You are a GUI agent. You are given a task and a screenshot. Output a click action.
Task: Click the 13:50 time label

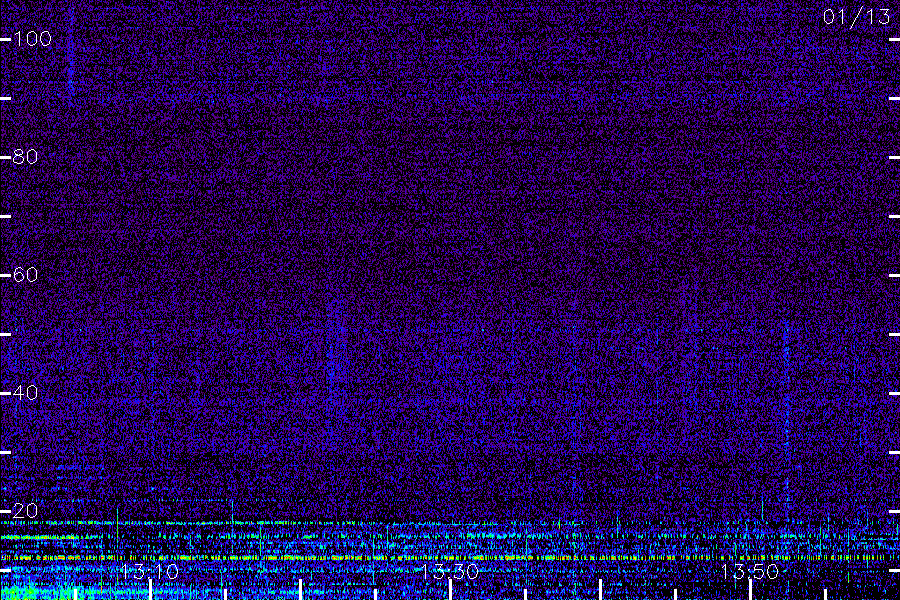pyautogui.click(x=750, y=572)
